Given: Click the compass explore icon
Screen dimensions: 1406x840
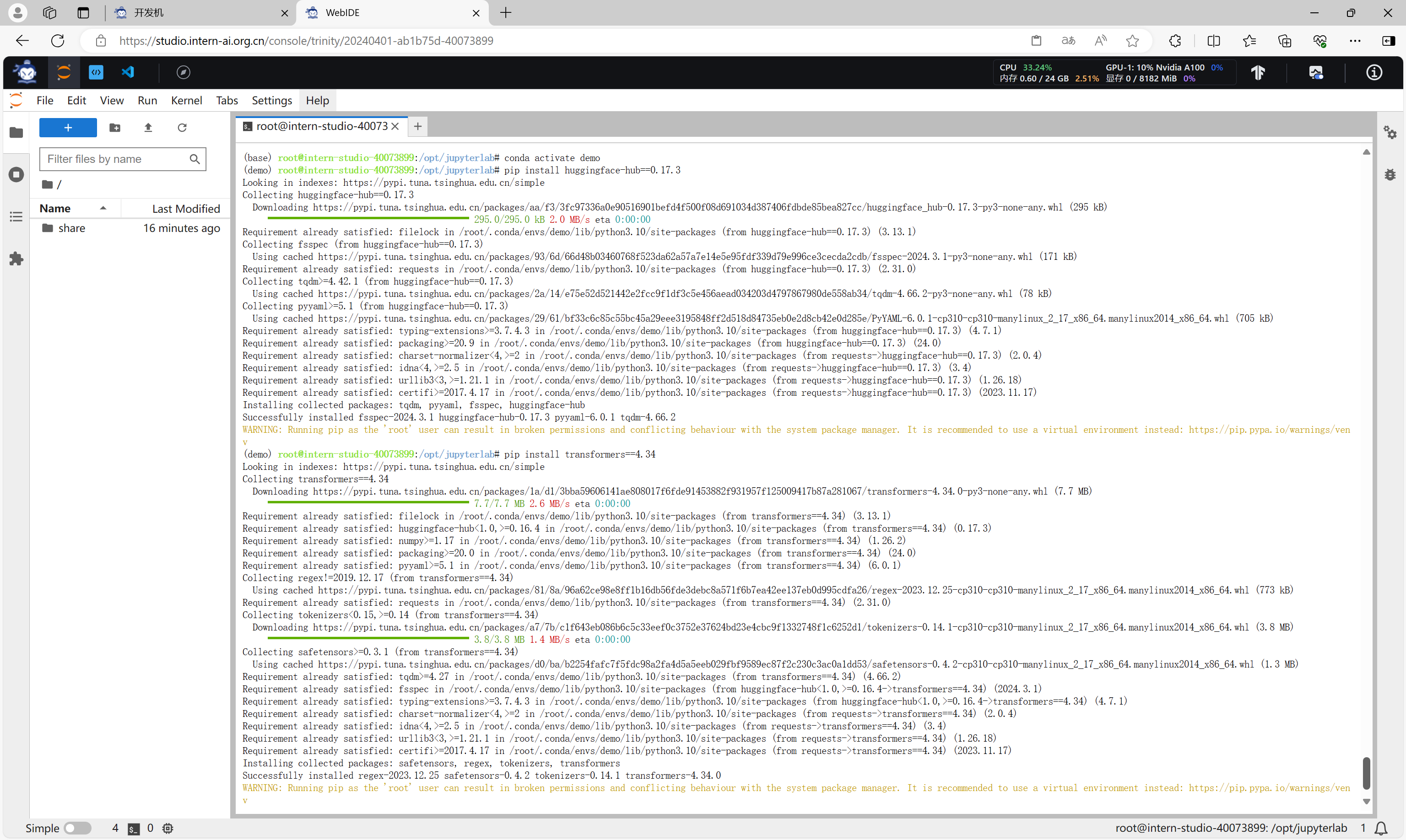Looking at the screenshot, I should point(183,72).
